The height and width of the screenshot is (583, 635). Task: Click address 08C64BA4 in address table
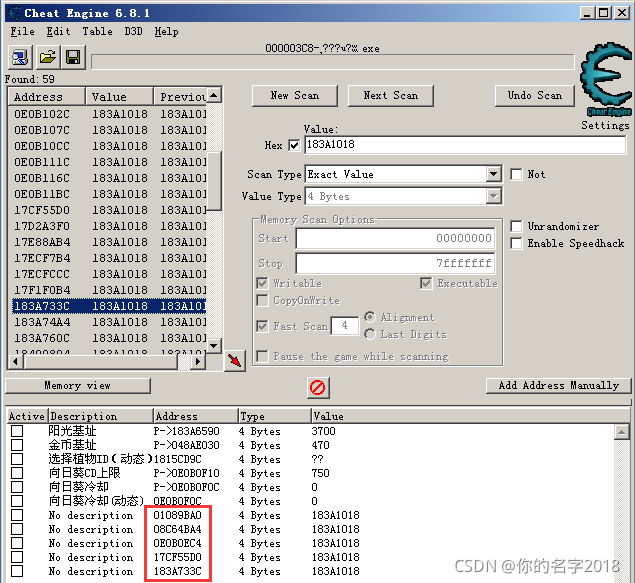click(177, 529)
